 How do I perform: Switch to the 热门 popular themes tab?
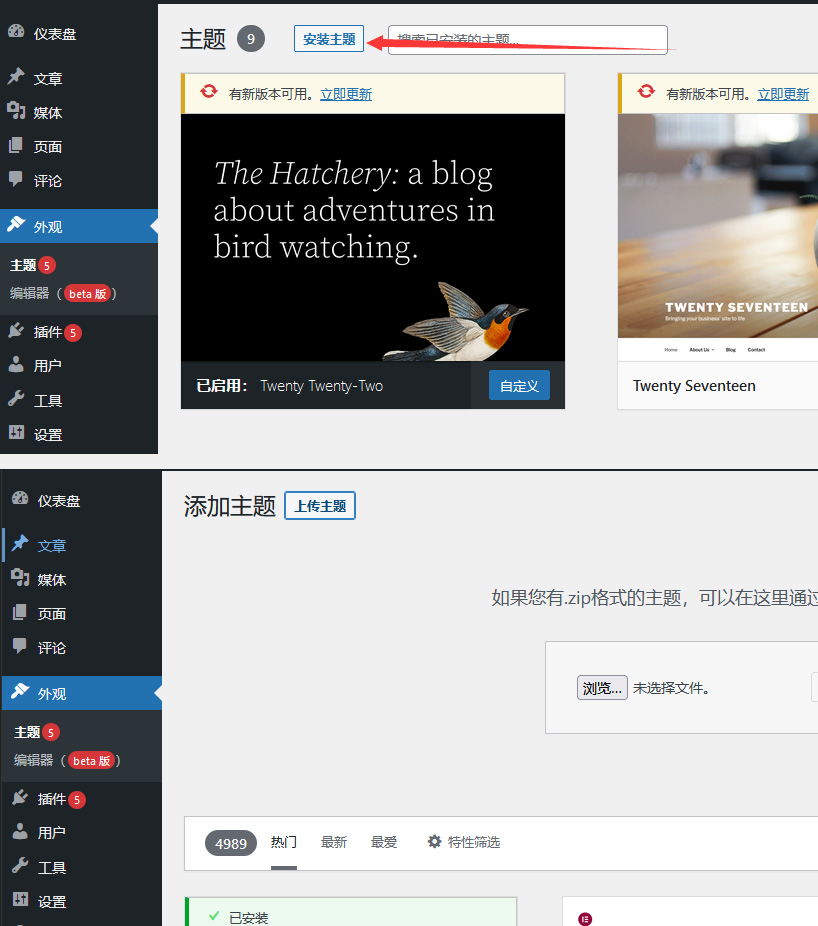click(283, 842)
